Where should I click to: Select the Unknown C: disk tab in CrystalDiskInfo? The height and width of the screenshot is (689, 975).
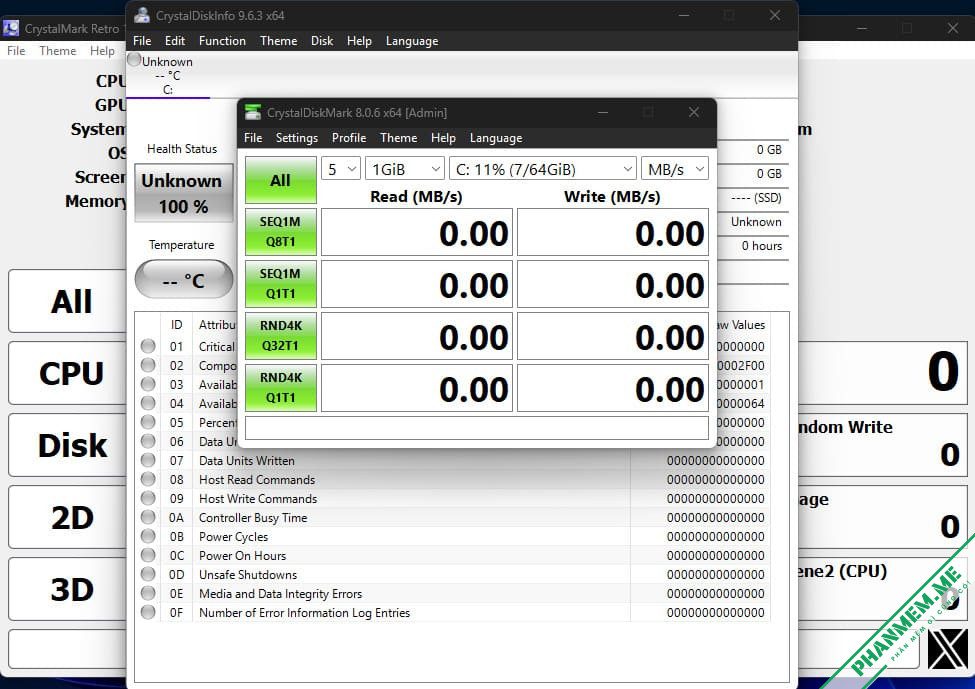coord(168,75)
